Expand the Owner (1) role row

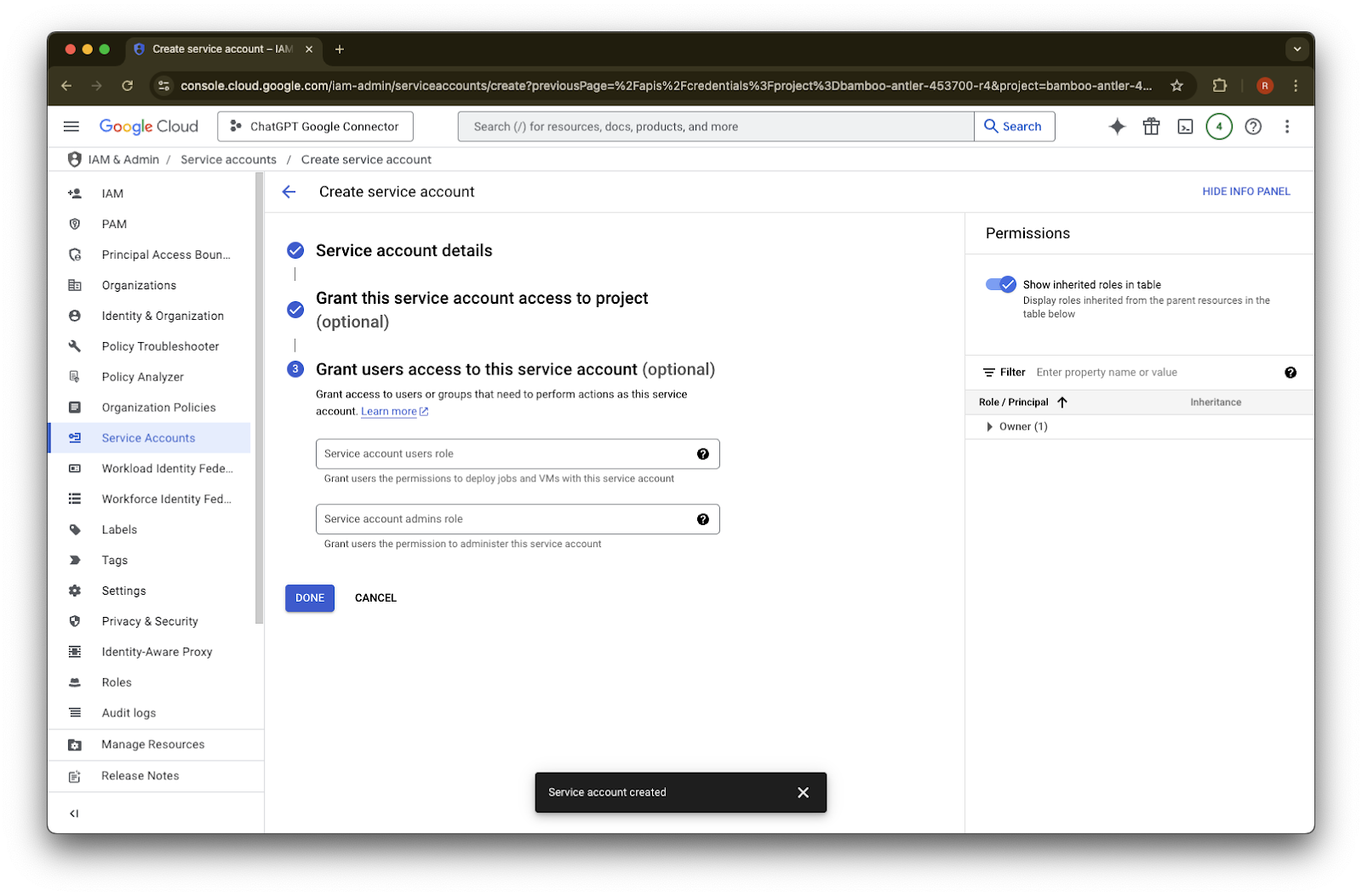coord(989,427)
